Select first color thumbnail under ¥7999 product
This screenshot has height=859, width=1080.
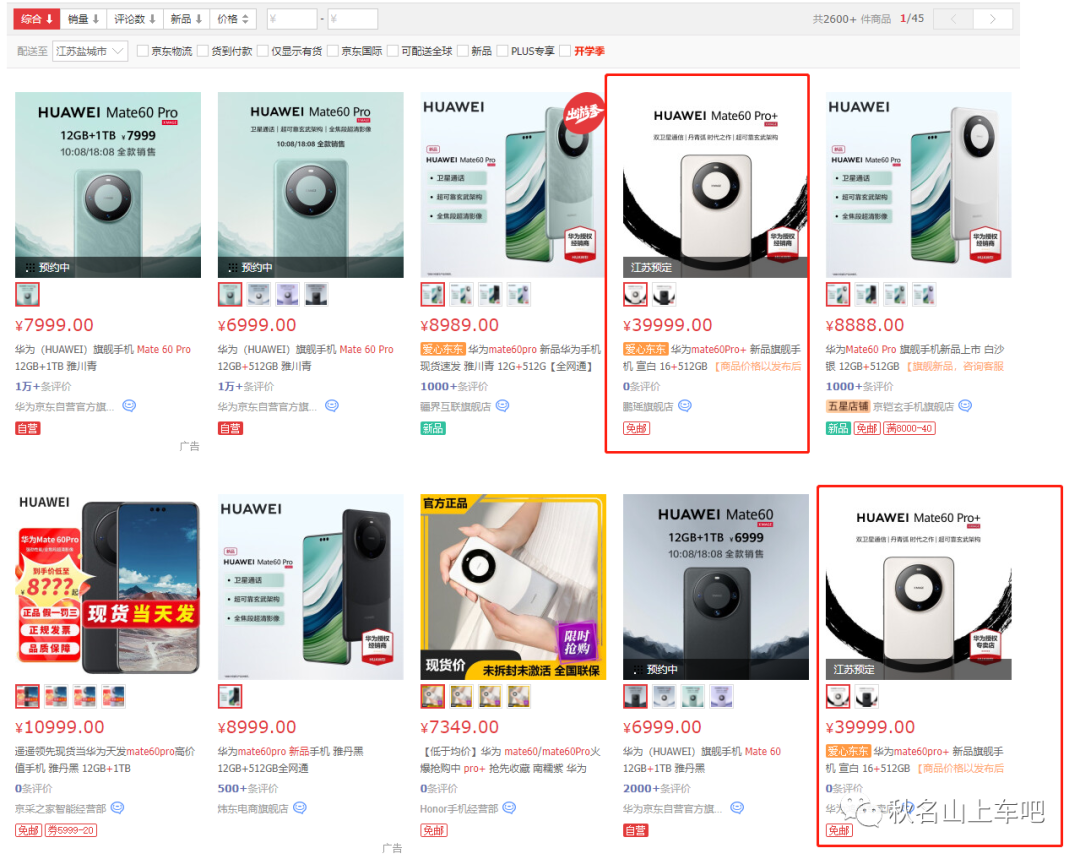point(28,294)
